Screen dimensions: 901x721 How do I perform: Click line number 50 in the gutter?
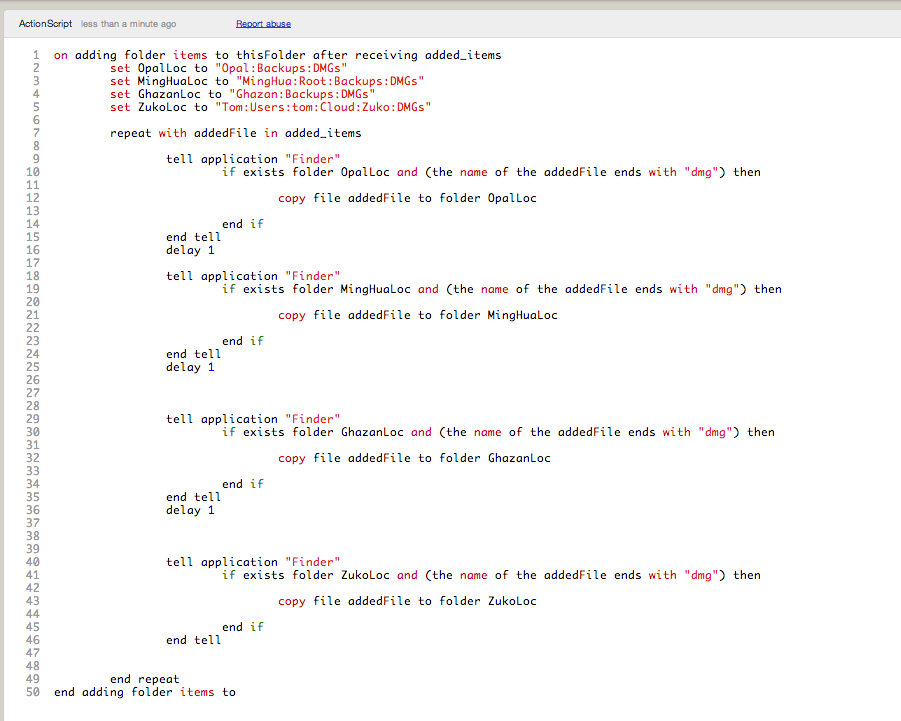(x=33, y=692)
